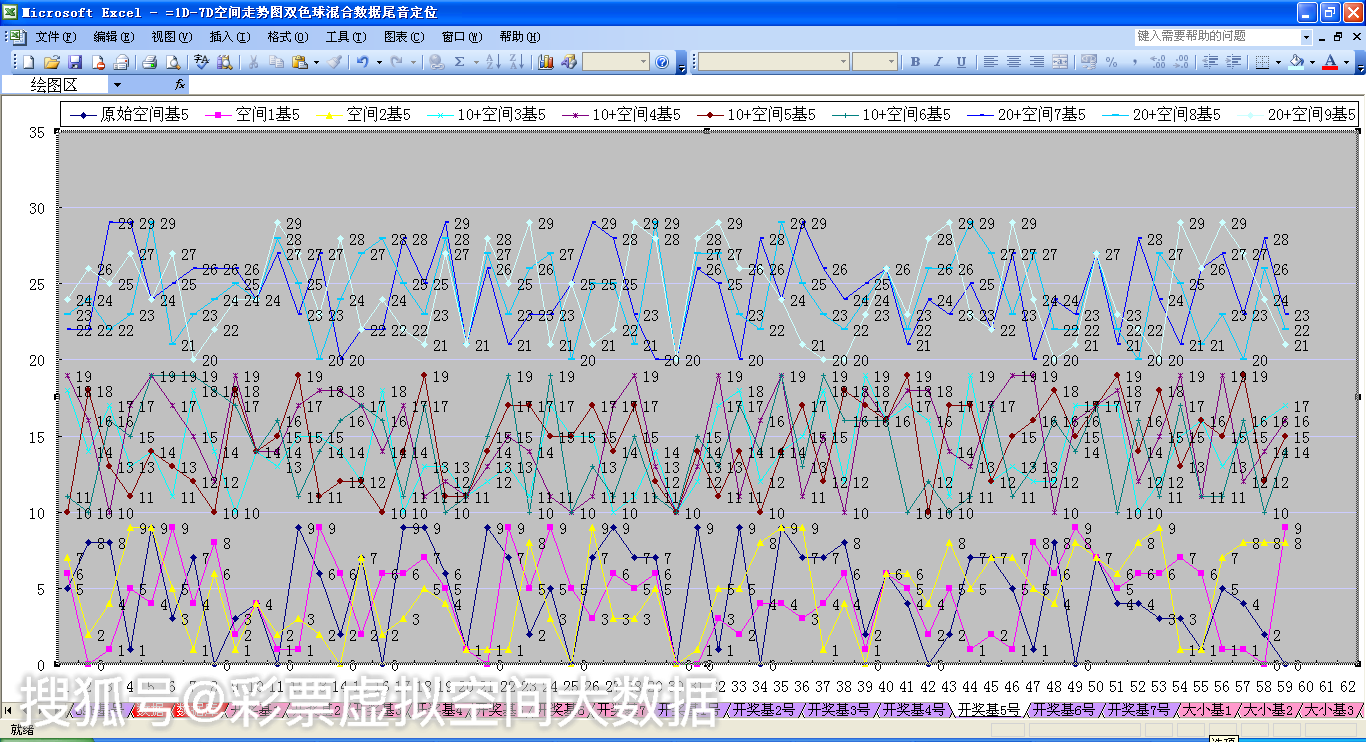
Task: Click the Copy icon
Action: click(276, 62)
